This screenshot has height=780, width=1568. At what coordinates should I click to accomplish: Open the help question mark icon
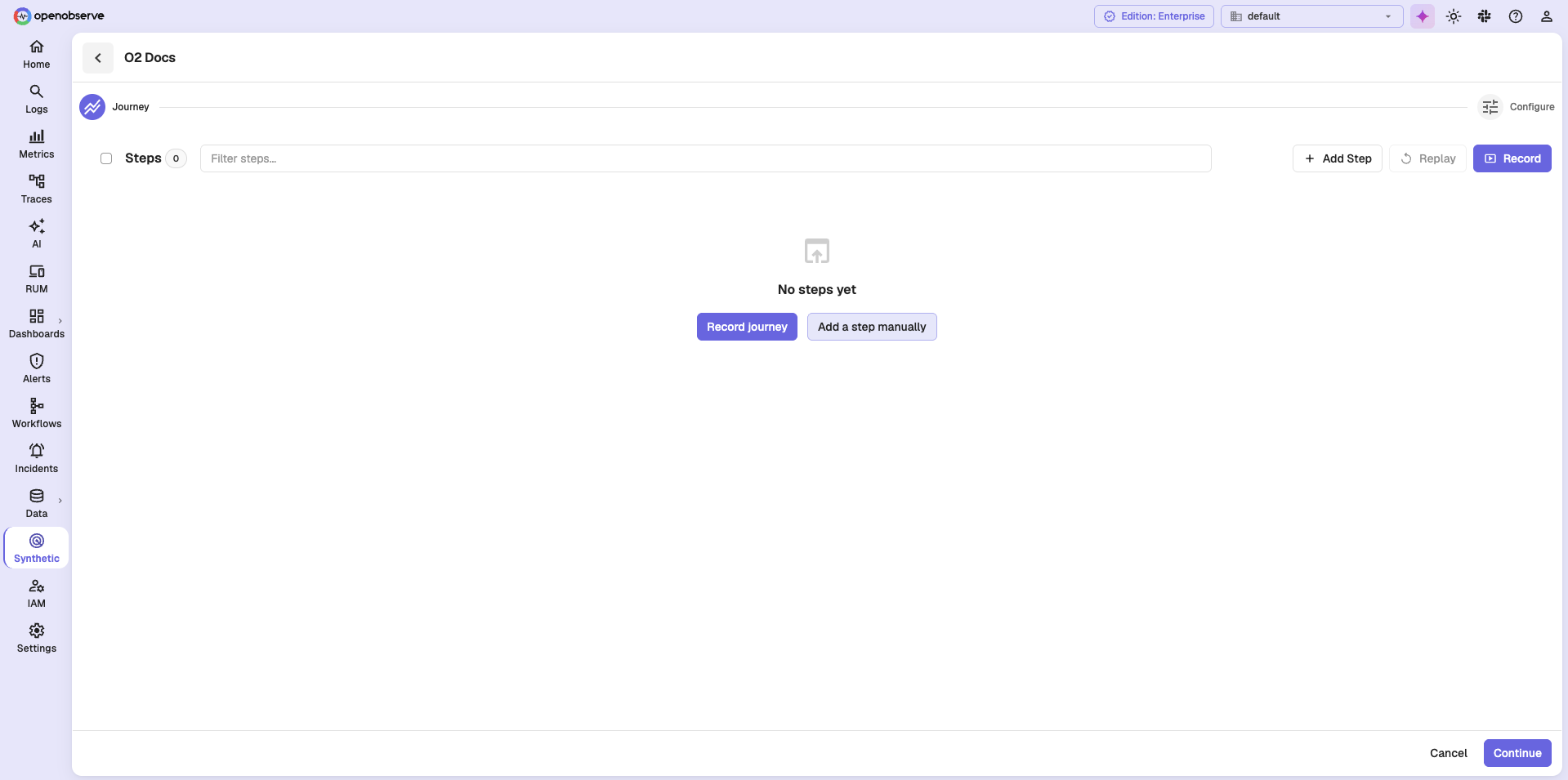coord(1516,16)
